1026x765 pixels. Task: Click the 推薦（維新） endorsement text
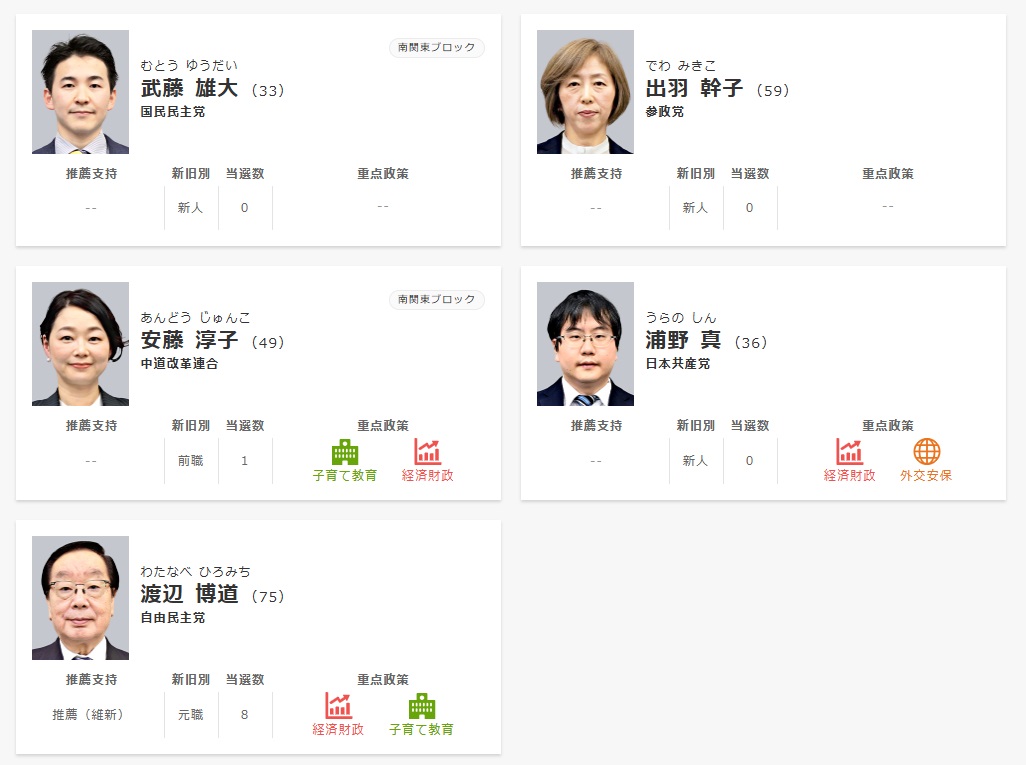coord(88,715)
